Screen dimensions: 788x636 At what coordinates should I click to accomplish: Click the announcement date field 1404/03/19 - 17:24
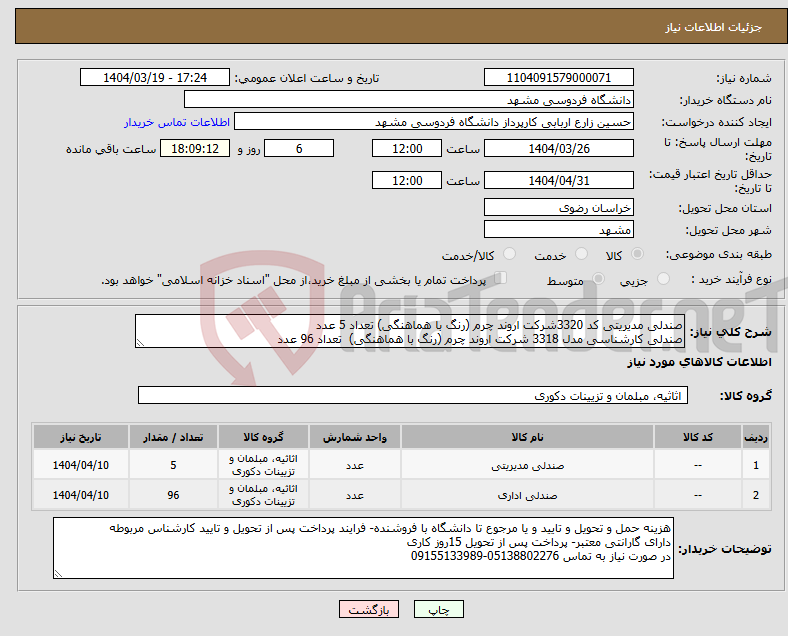(x=155, y=78)
